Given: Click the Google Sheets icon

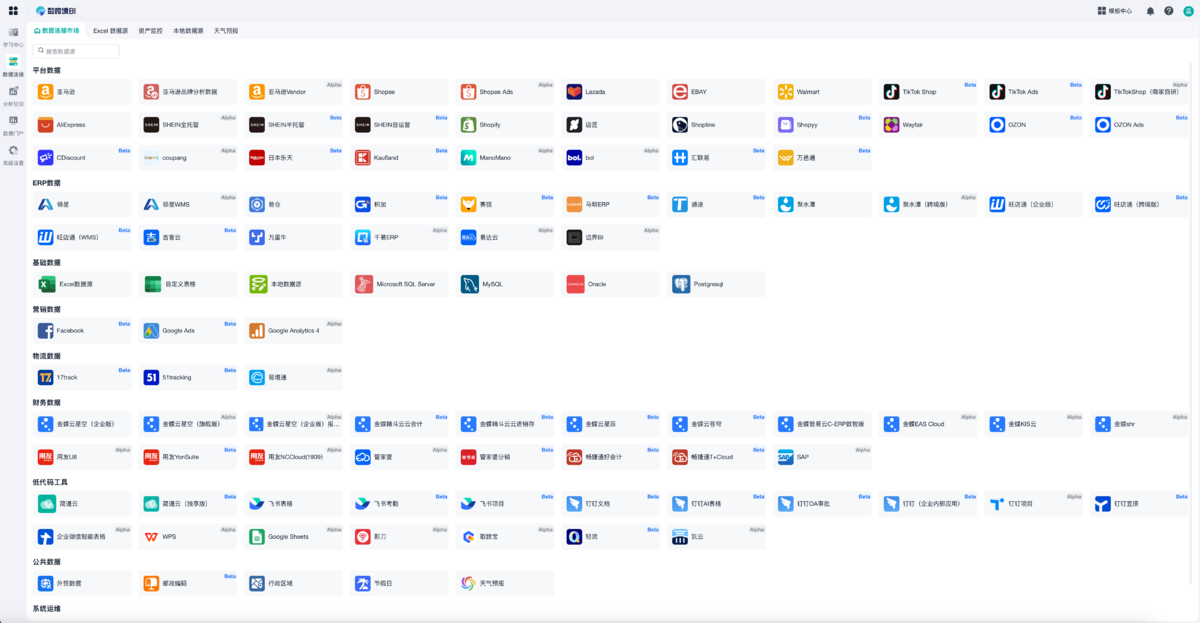Looking at the screenshot, I should (x=257, y=537).
